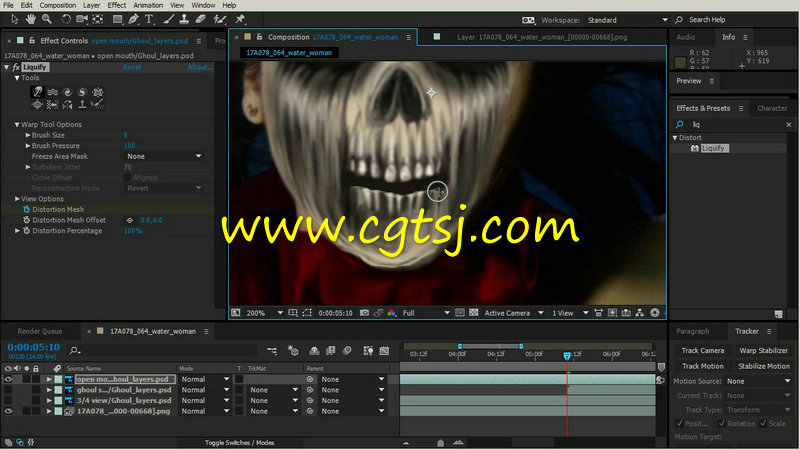This screenshot has width=800, height=450.
Task: Expand the View Options section
Action: click(17, 199)
